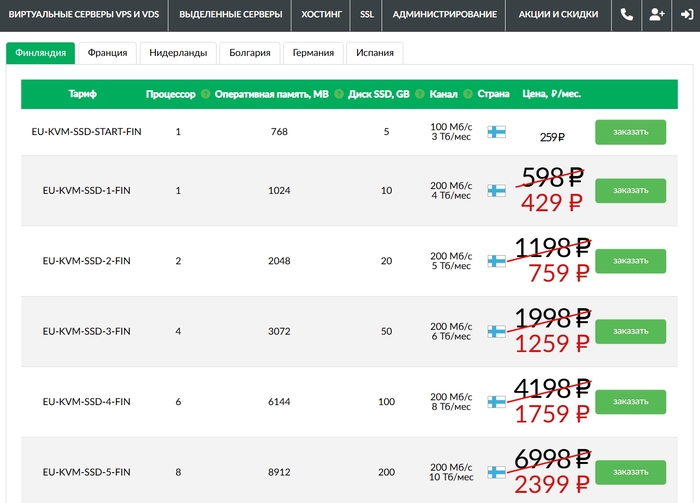Order the EU-KVM-SSD-2-FIN plan

pos(630,261)
